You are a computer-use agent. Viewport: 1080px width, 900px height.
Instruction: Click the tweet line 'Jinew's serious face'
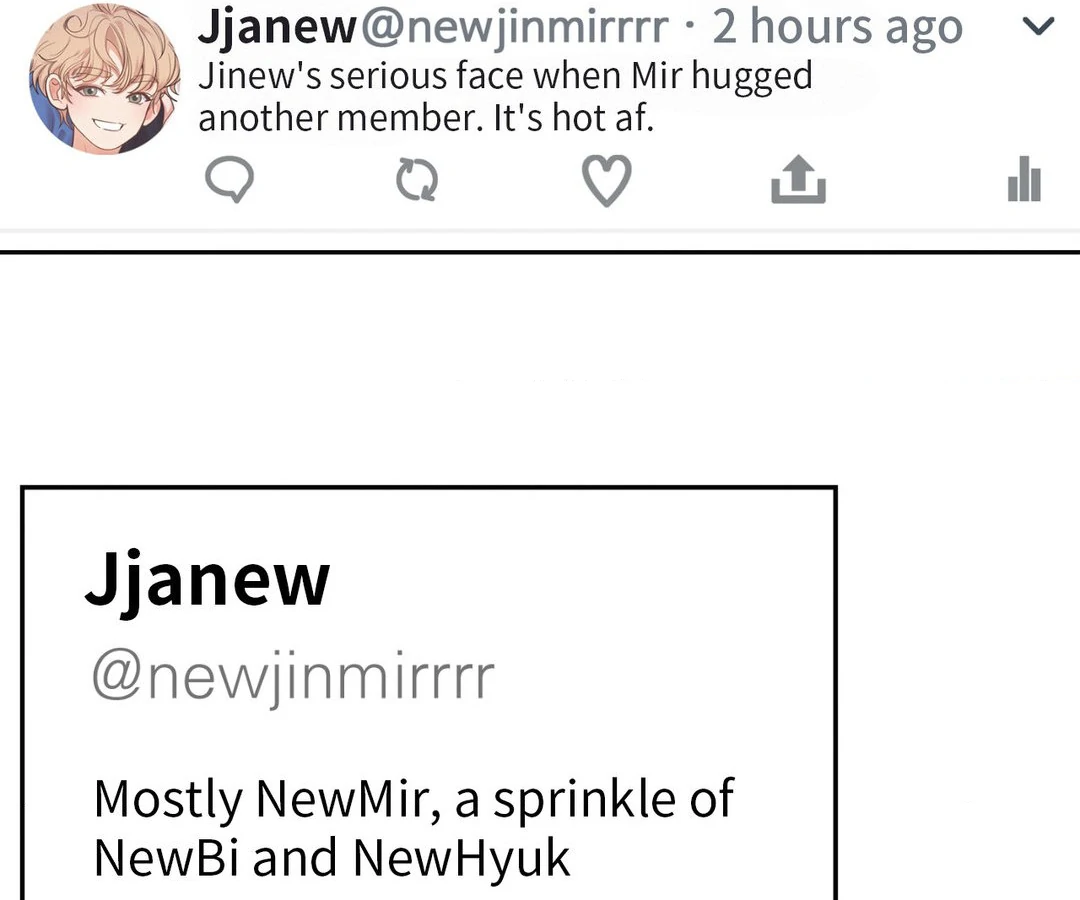pyautogui.click(x=505, y=76)
